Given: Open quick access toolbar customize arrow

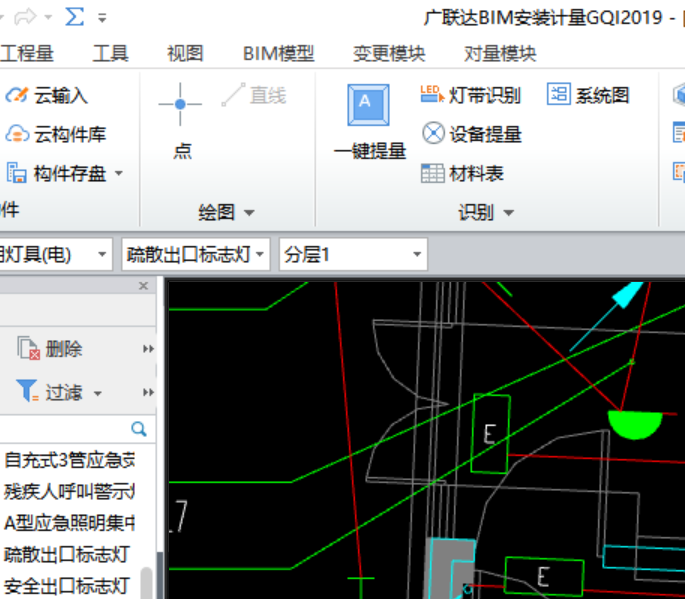Looking at the screenshot, I should pos(102,18).
